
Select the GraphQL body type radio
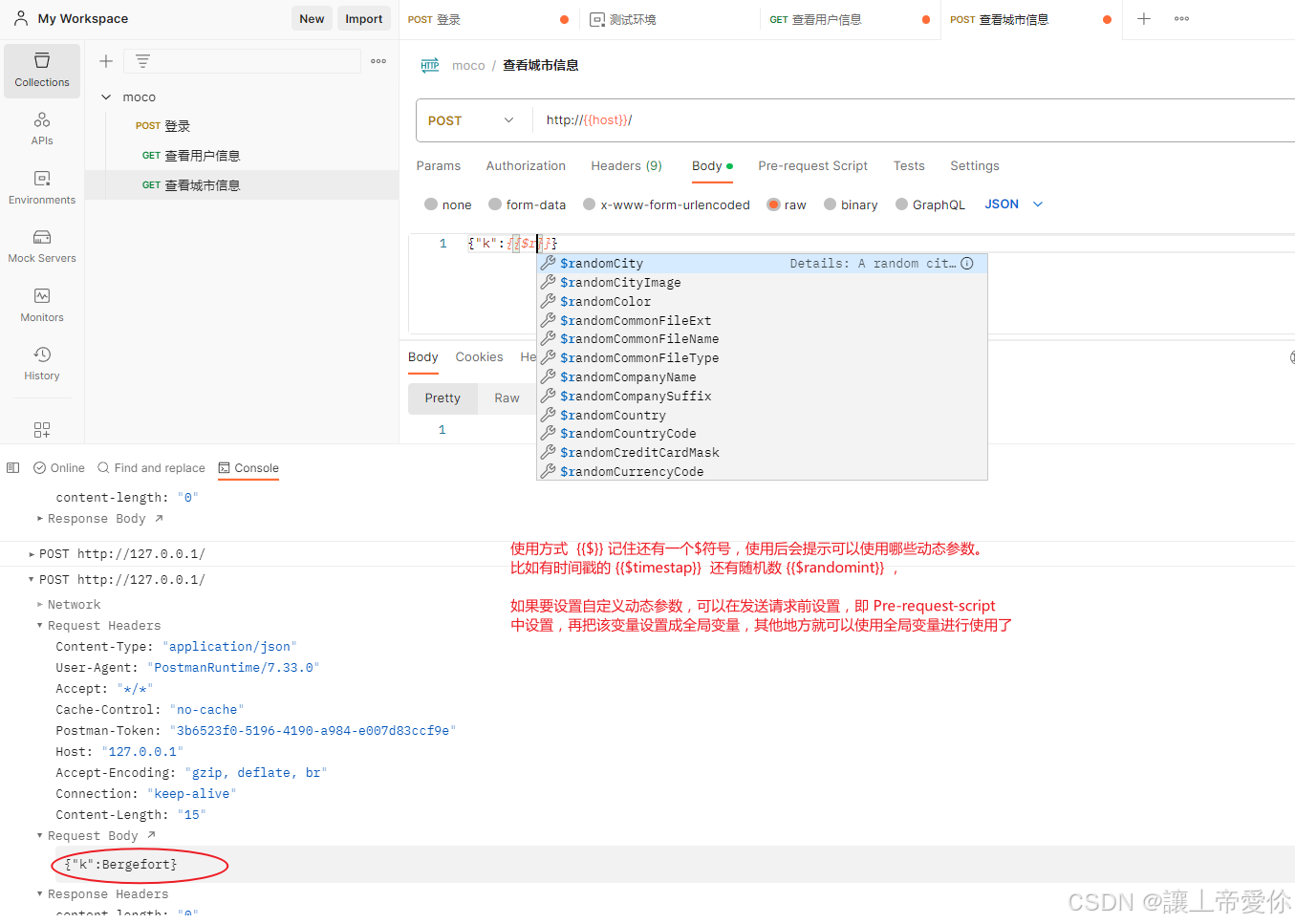[x=901, y=204]
